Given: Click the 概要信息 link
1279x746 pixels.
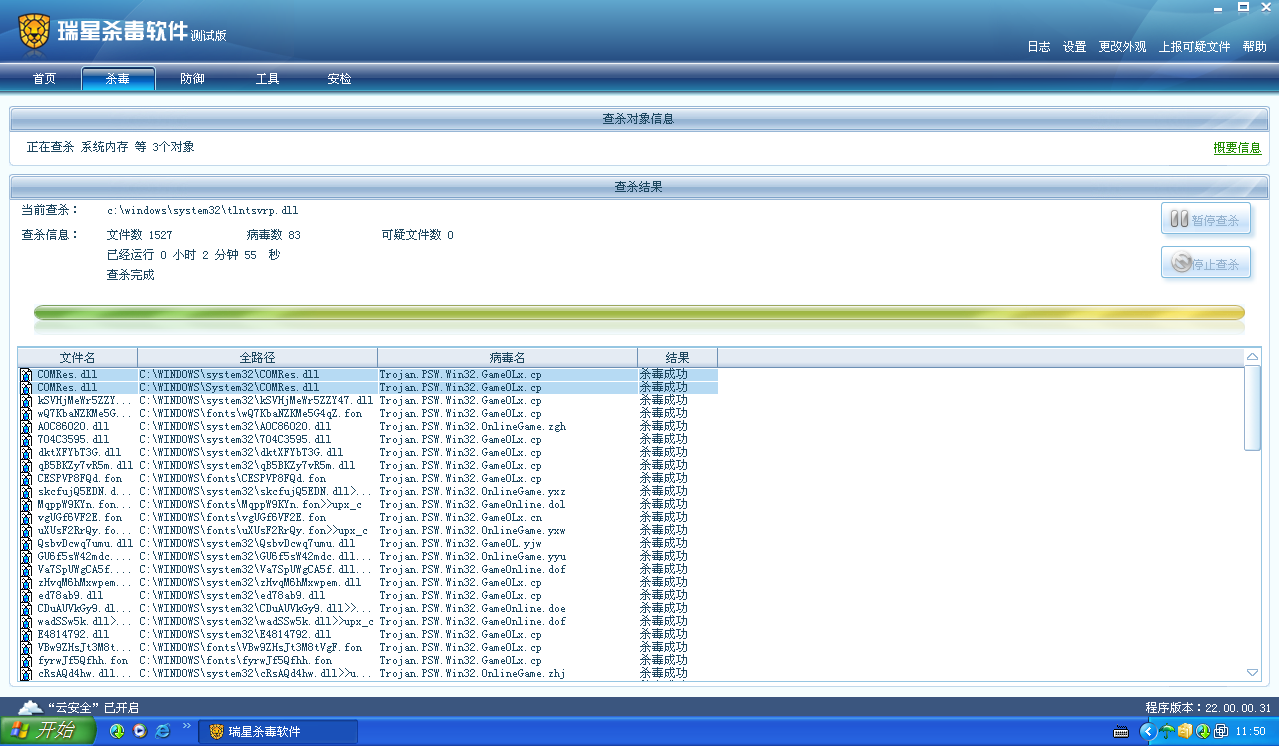Looking at the screenshot, I should coord(1237,148).
